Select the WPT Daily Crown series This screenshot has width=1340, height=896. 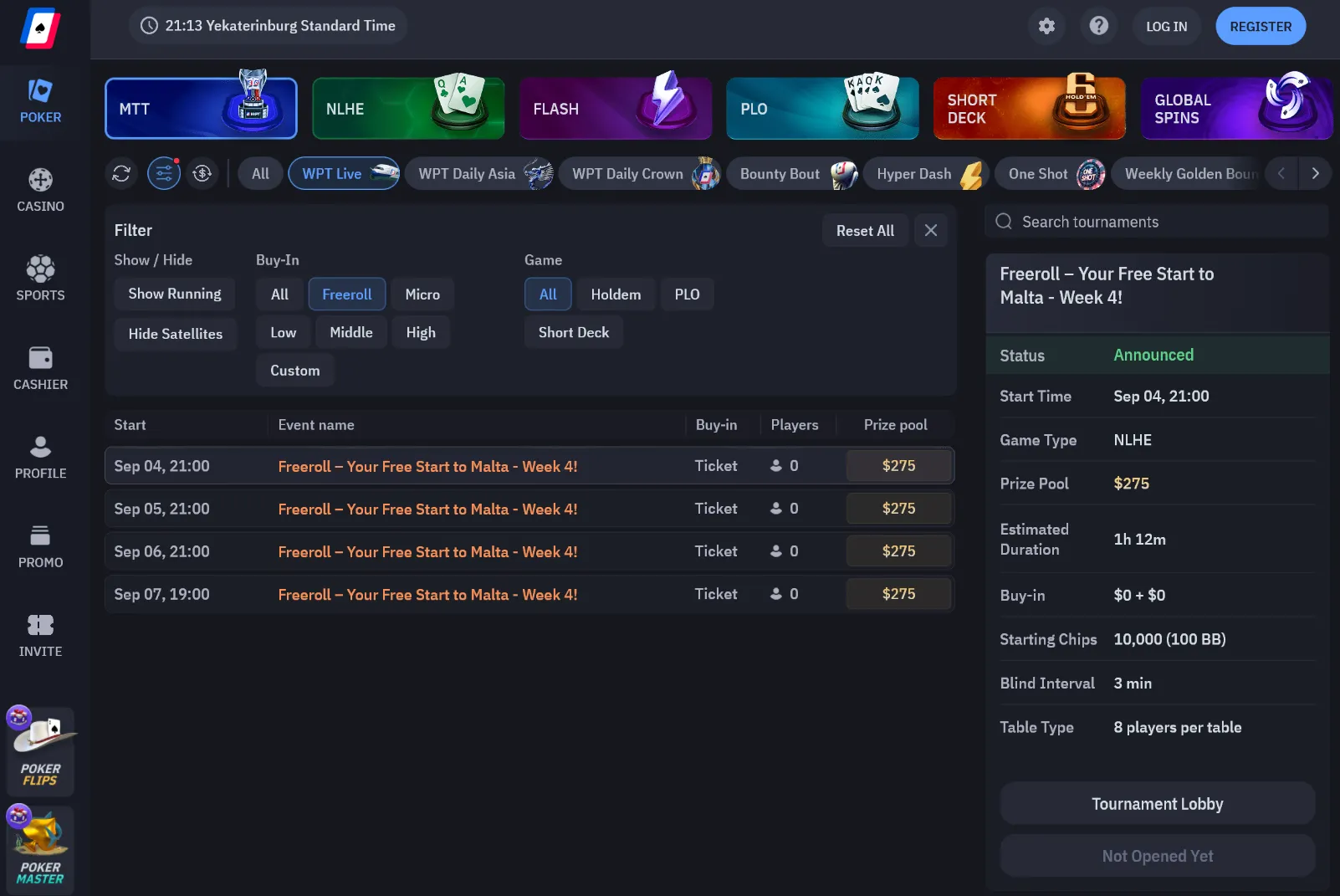(x=640, y=174)
